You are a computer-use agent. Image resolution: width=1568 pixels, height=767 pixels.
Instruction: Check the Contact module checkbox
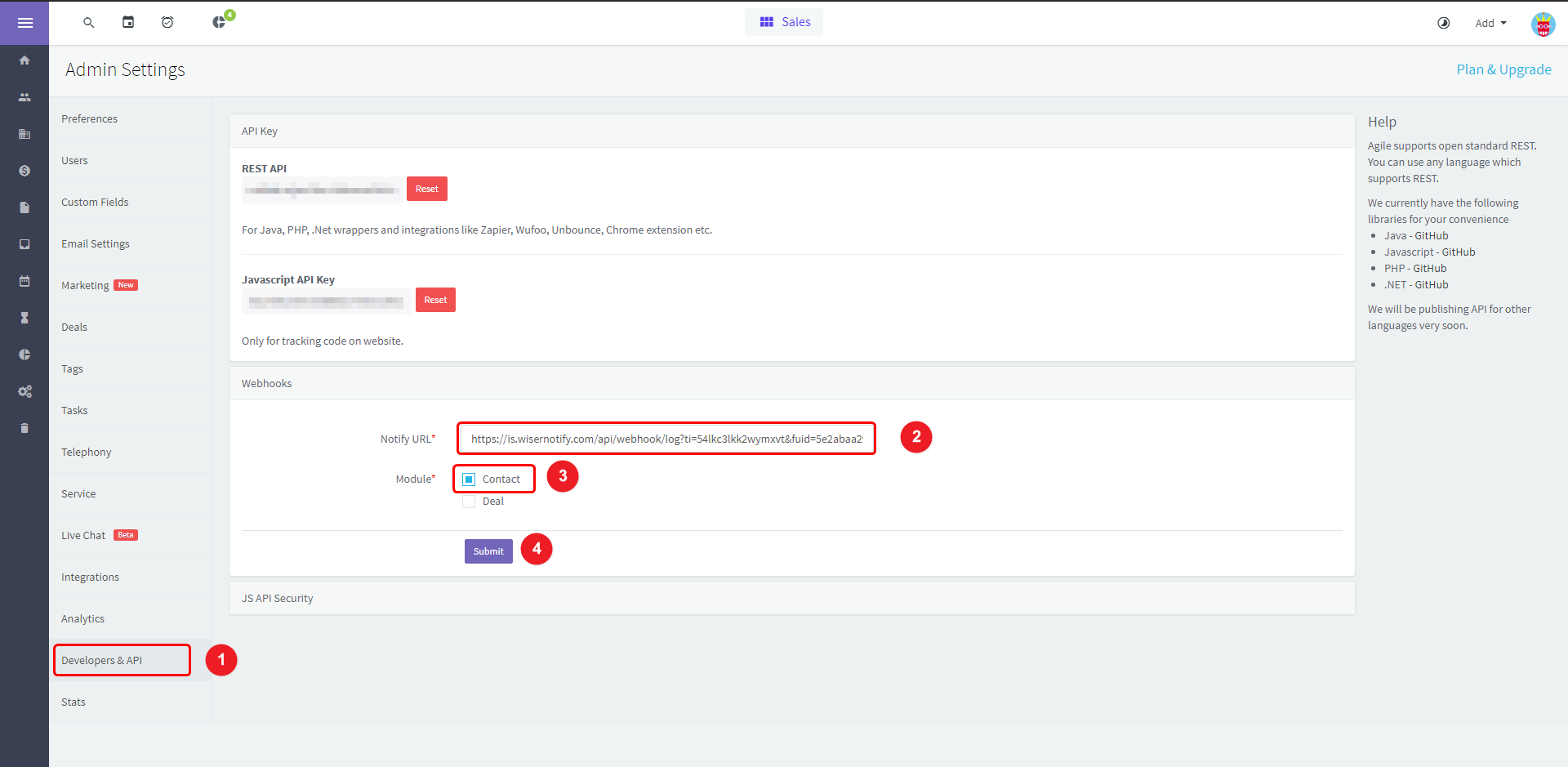(x=469, y=479)
